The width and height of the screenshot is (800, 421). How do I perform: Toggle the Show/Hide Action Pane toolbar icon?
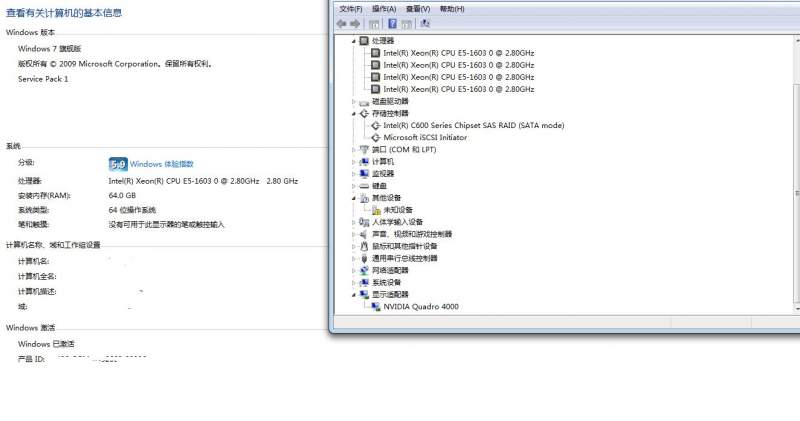(407, 24)
